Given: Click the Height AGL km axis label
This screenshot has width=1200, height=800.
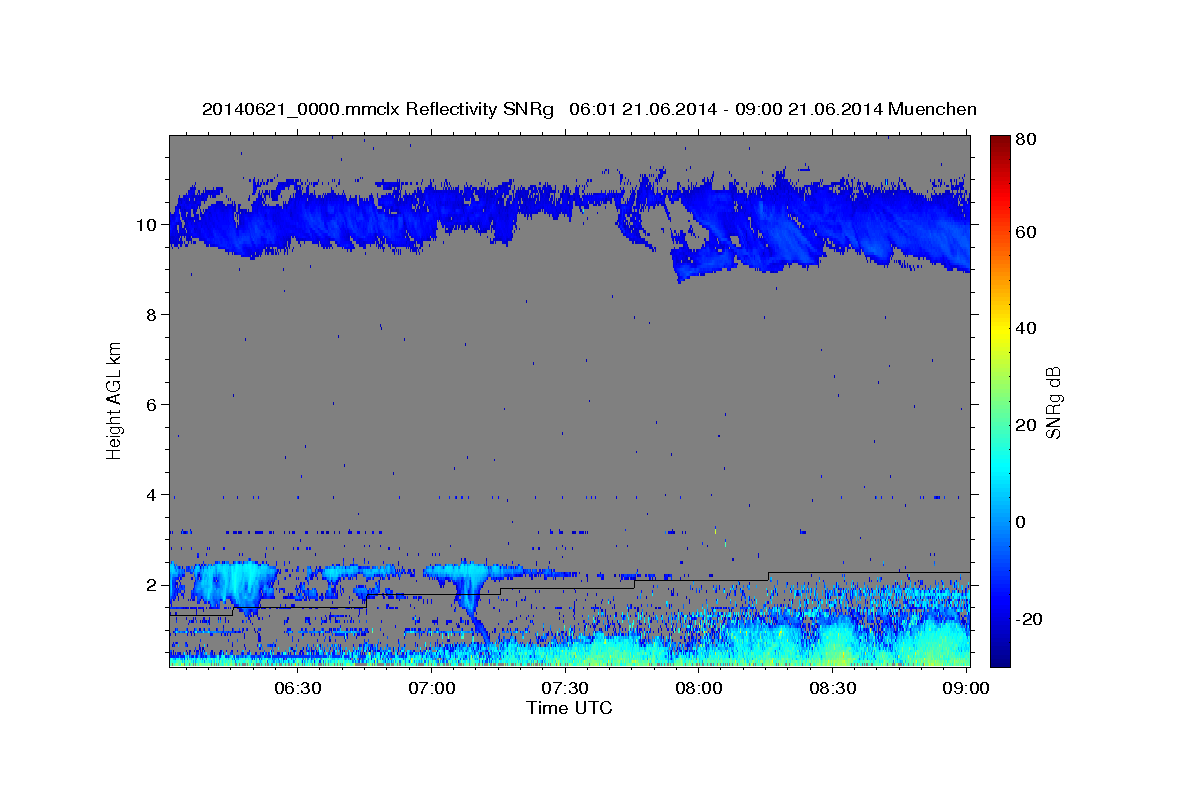Looking at the screenshot, I should 114,400.
